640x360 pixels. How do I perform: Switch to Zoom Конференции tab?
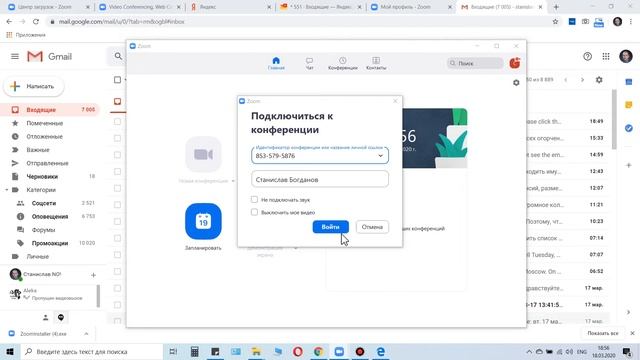[x=342, y=63]
